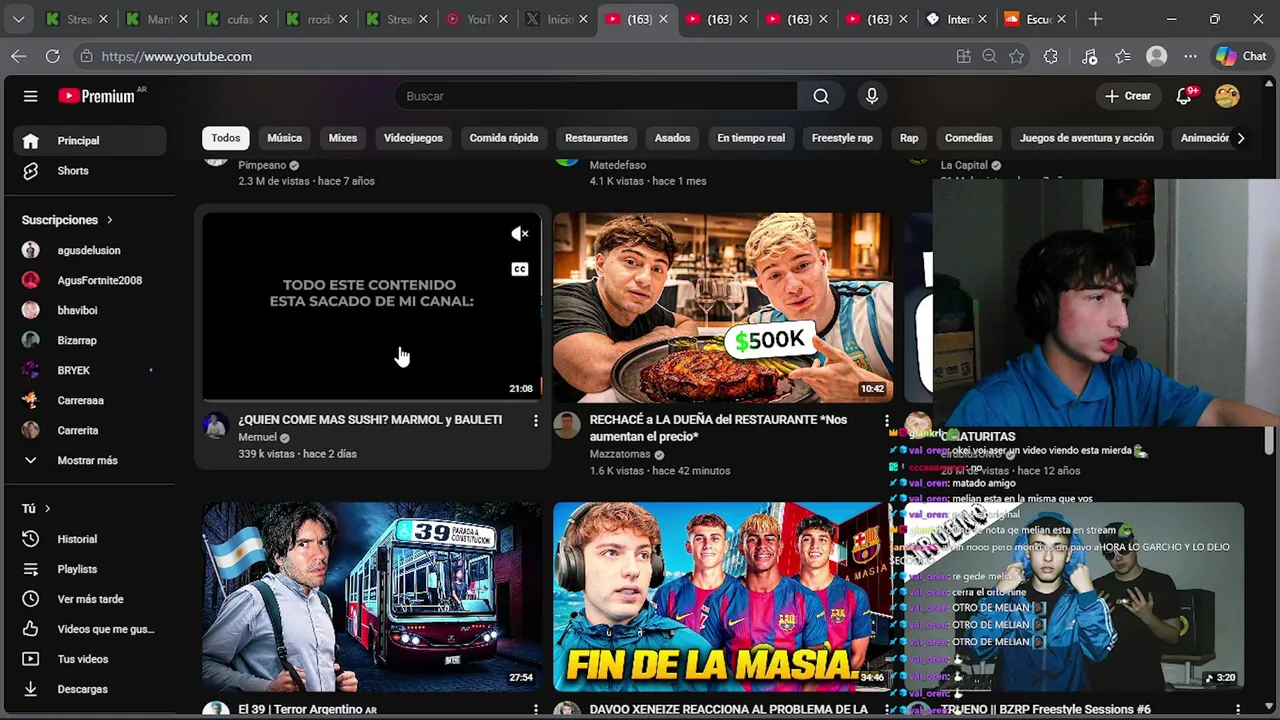
Task: Open ¿QUIEN COME MAS SUSHI? video title
Action: [x=370, y=420]
